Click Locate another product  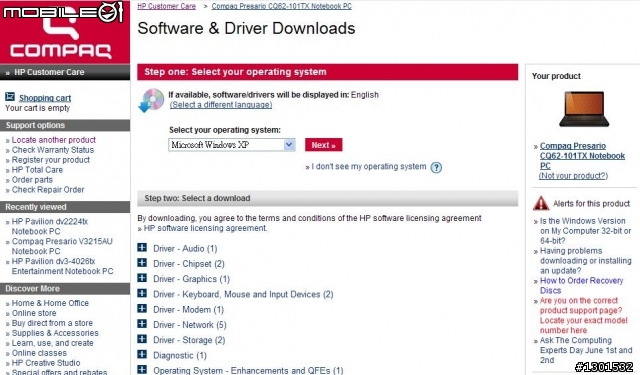(53, 140)
